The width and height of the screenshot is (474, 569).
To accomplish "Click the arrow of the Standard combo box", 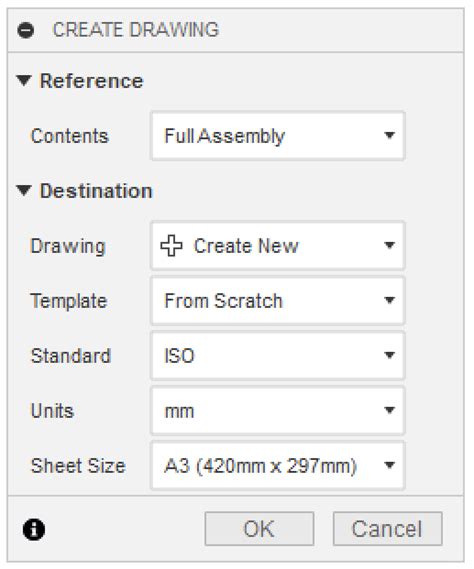I will click(x=389, y=355).
